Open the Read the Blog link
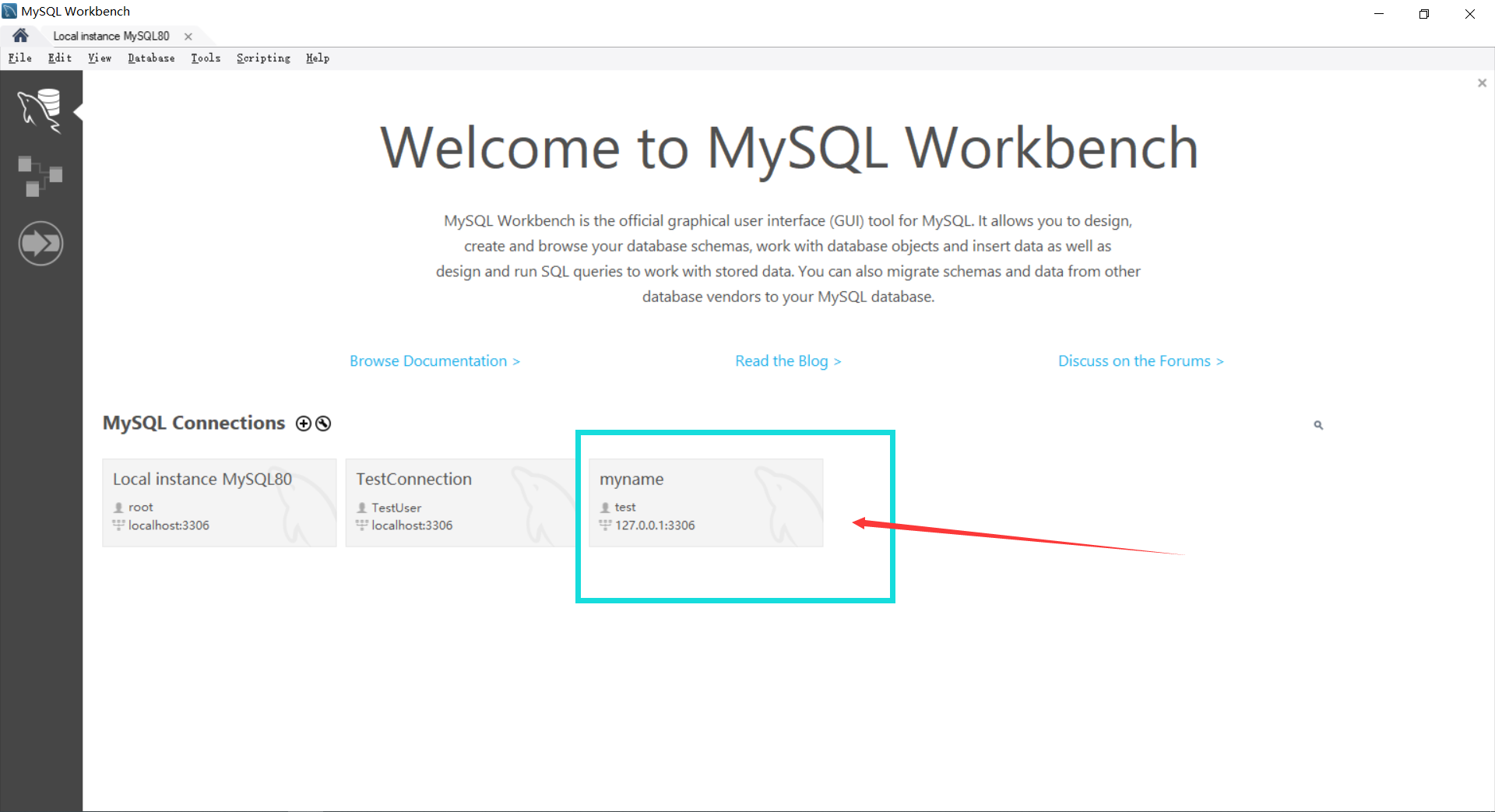The width and height of the screenshot is (1495, 812). click(x=788, y=360)
